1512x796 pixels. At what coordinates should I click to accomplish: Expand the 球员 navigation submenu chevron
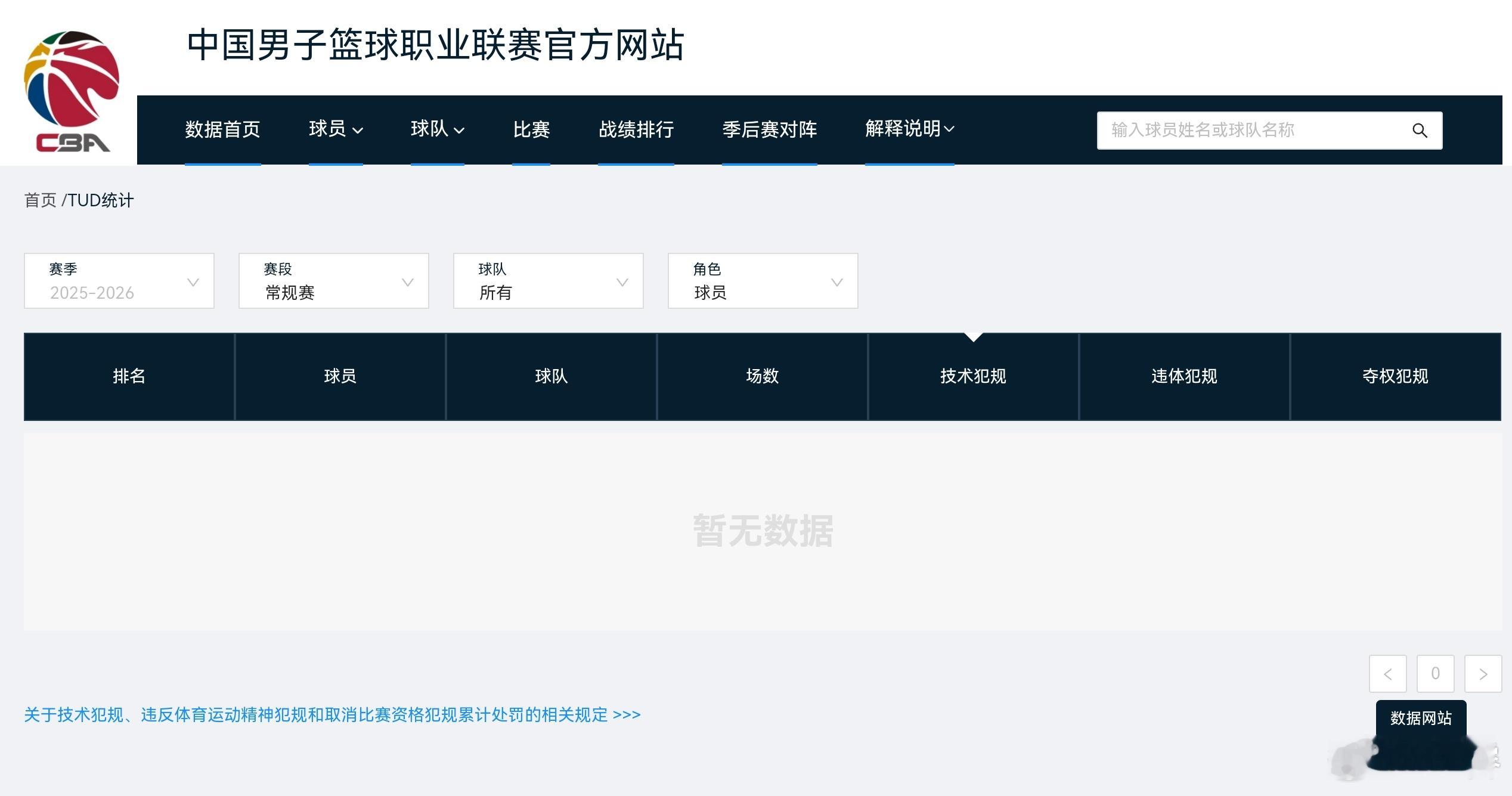358,130
